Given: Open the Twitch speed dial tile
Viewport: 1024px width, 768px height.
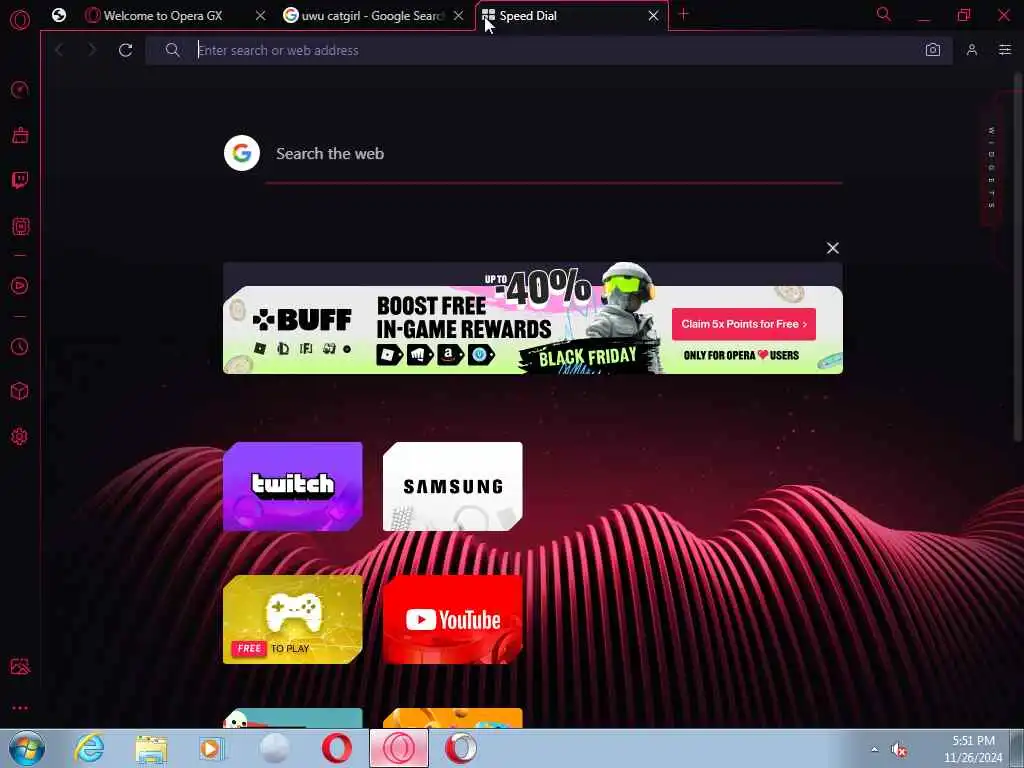Looking at the screenshot, I should point(293,487).
